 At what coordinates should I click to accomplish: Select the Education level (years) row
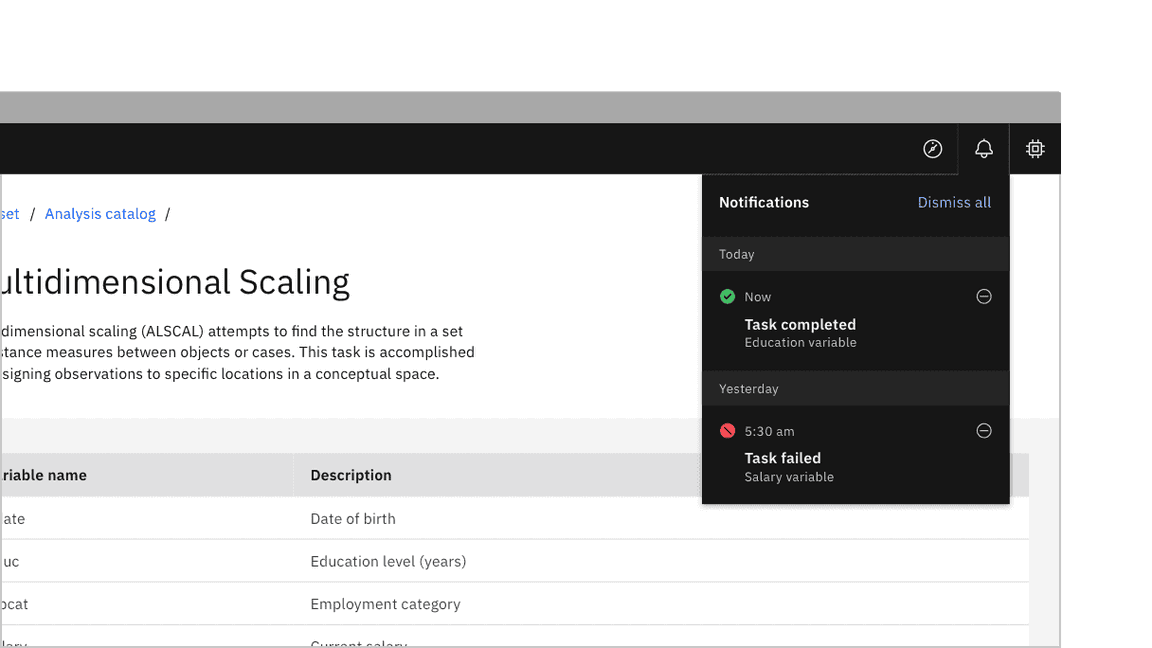(x=388, y=562)
